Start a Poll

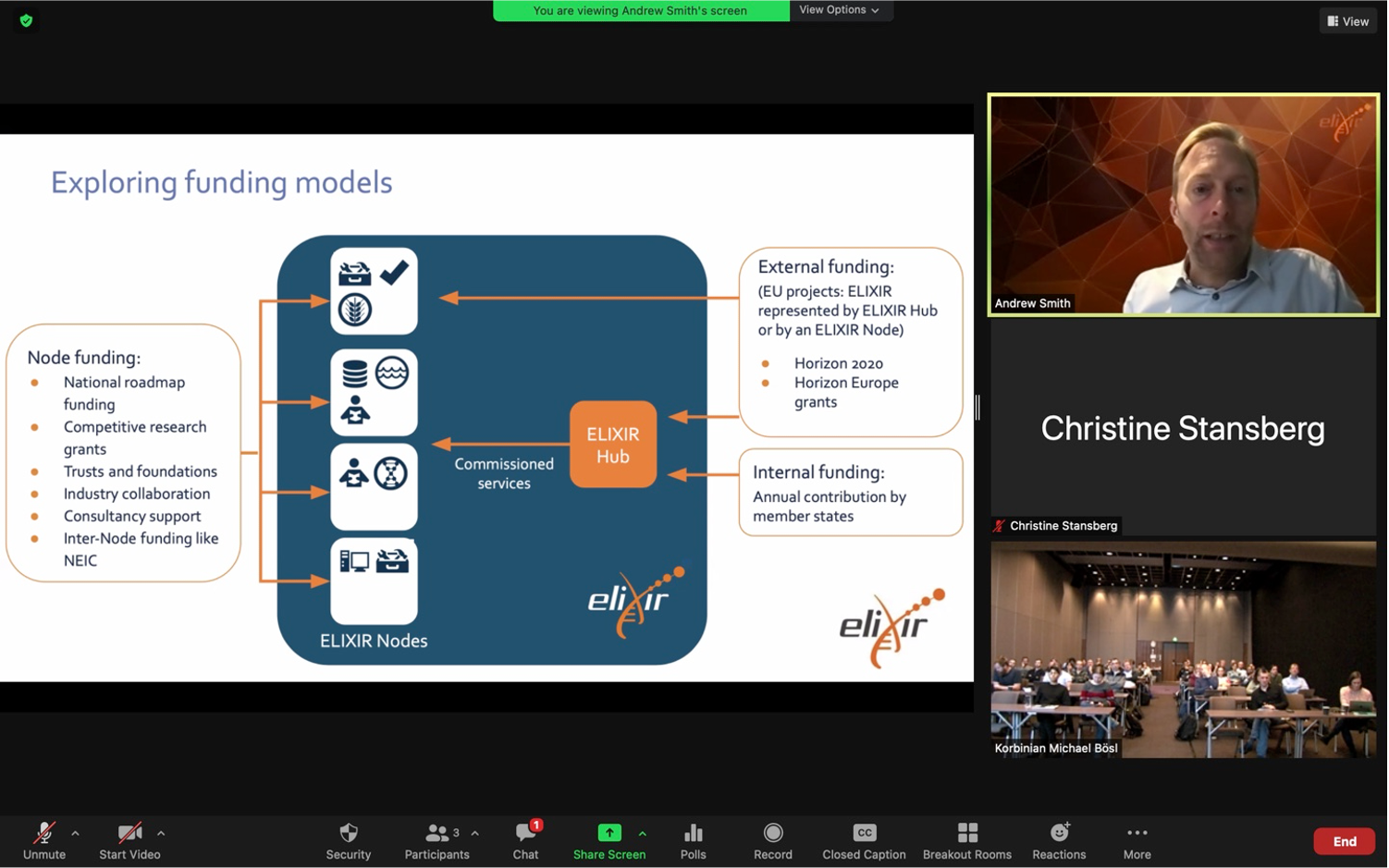coord(692,840)
